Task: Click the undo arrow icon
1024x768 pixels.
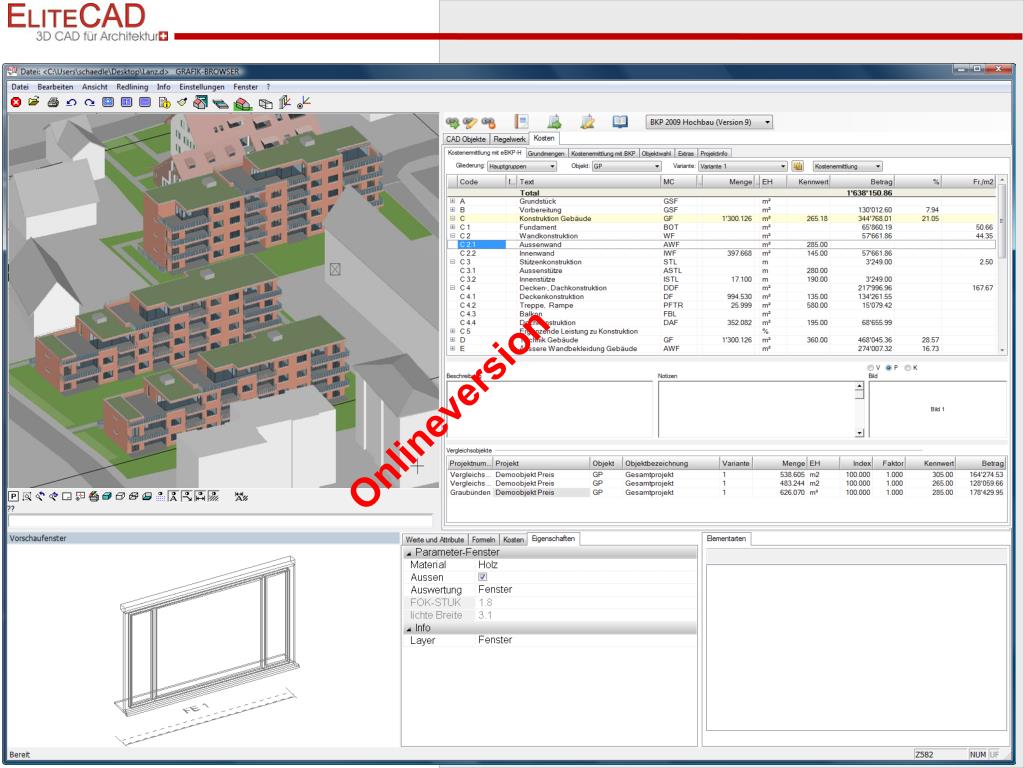Action: tap(70, 101)
